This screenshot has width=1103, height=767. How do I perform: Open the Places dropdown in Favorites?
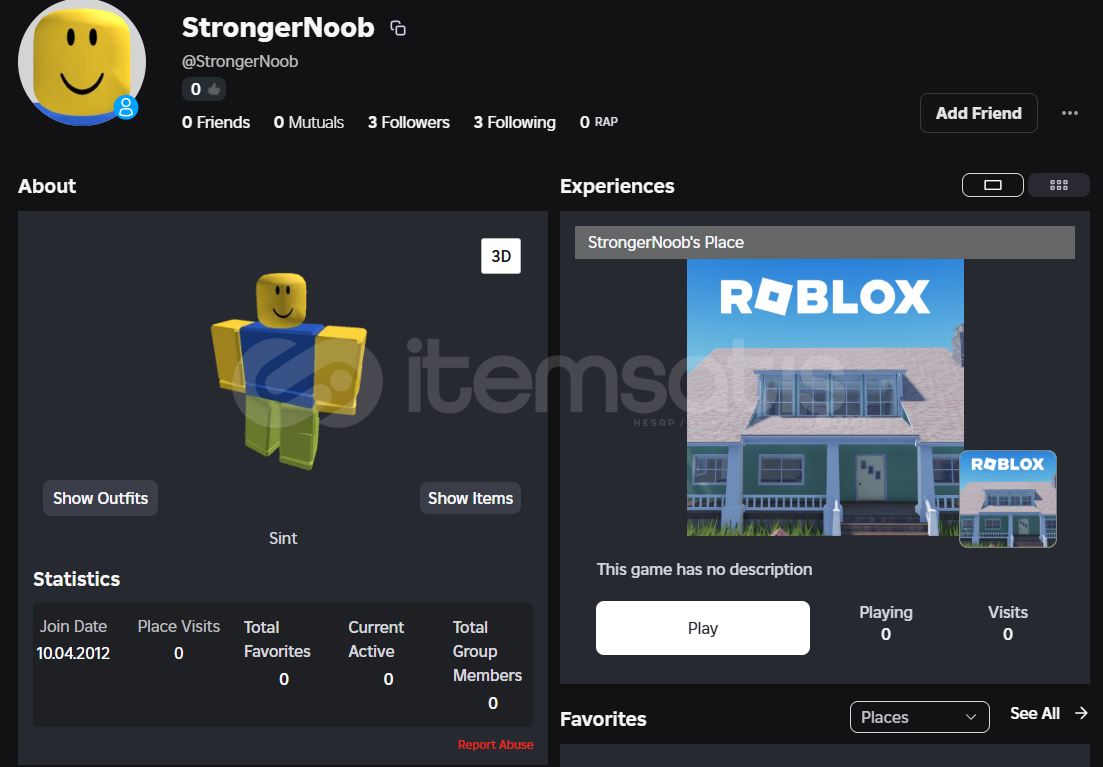tap(919, 717)
